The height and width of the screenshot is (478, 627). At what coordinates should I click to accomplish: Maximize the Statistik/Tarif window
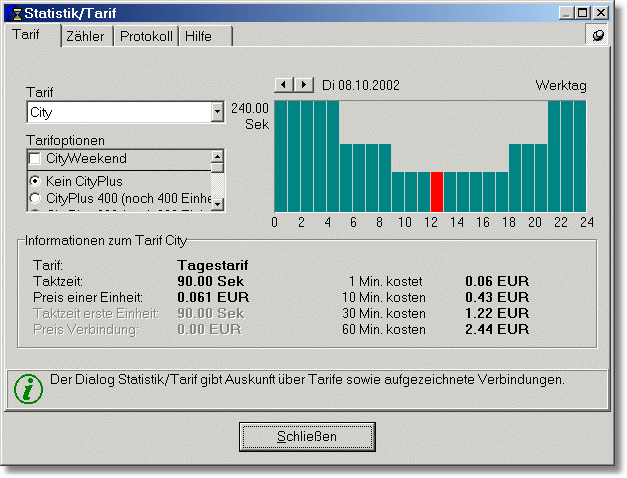tap(583, 13)
